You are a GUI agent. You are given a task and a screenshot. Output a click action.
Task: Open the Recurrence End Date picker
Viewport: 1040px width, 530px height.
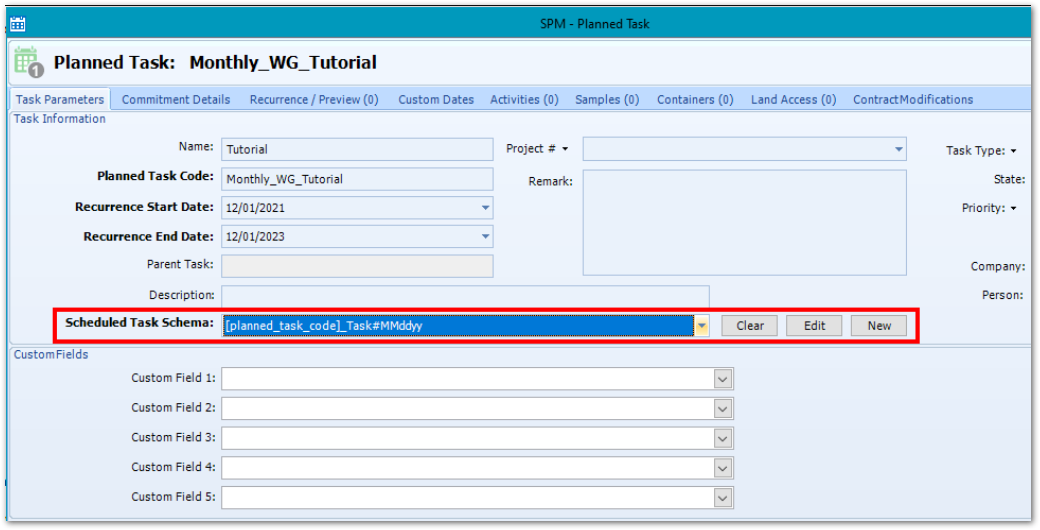[x=486, y=237]
